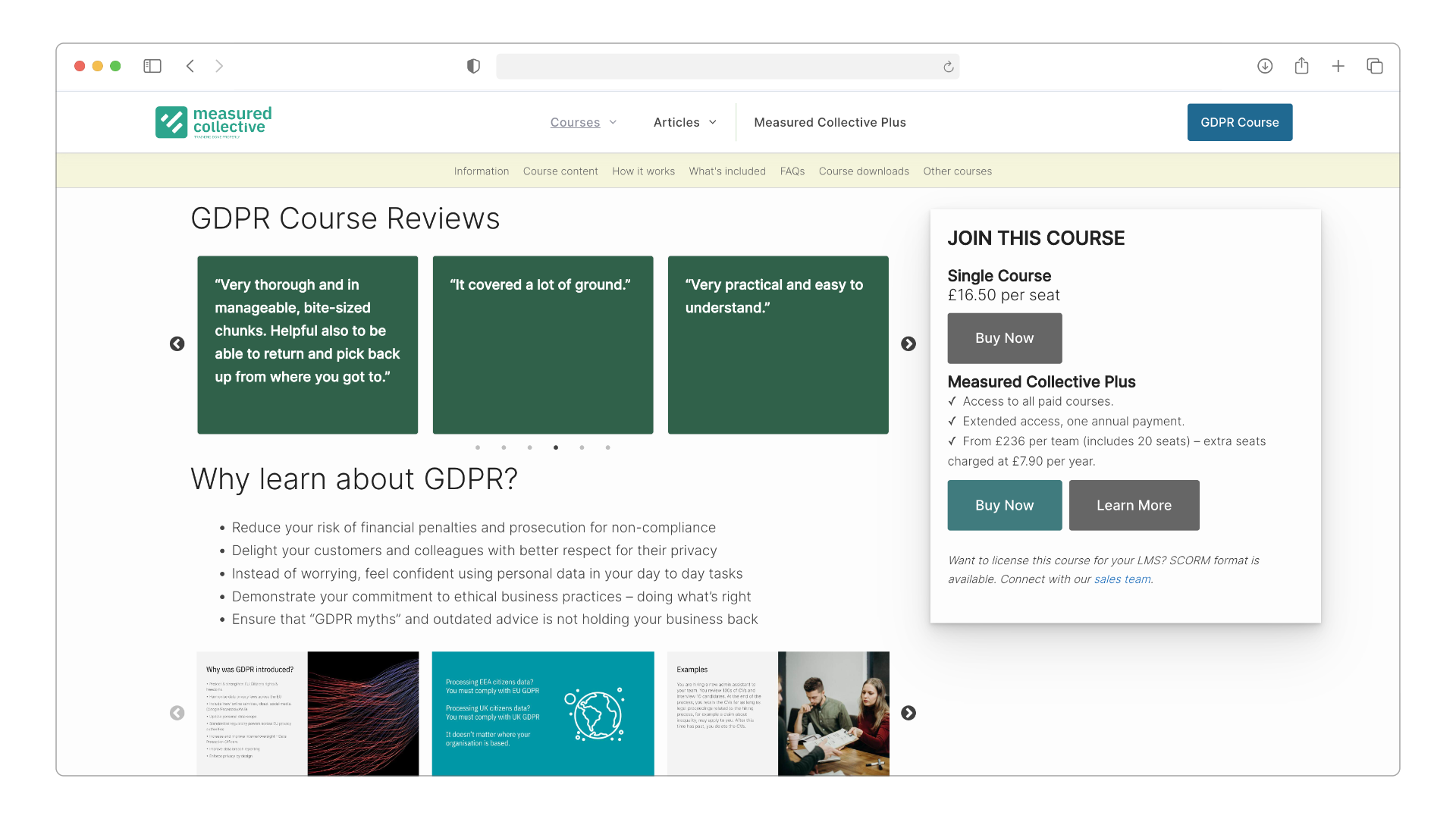Open new tab with plus icon
The height and width of the screenshot is (819, 1456).
pyautogui.click(x=1338, y=66)
